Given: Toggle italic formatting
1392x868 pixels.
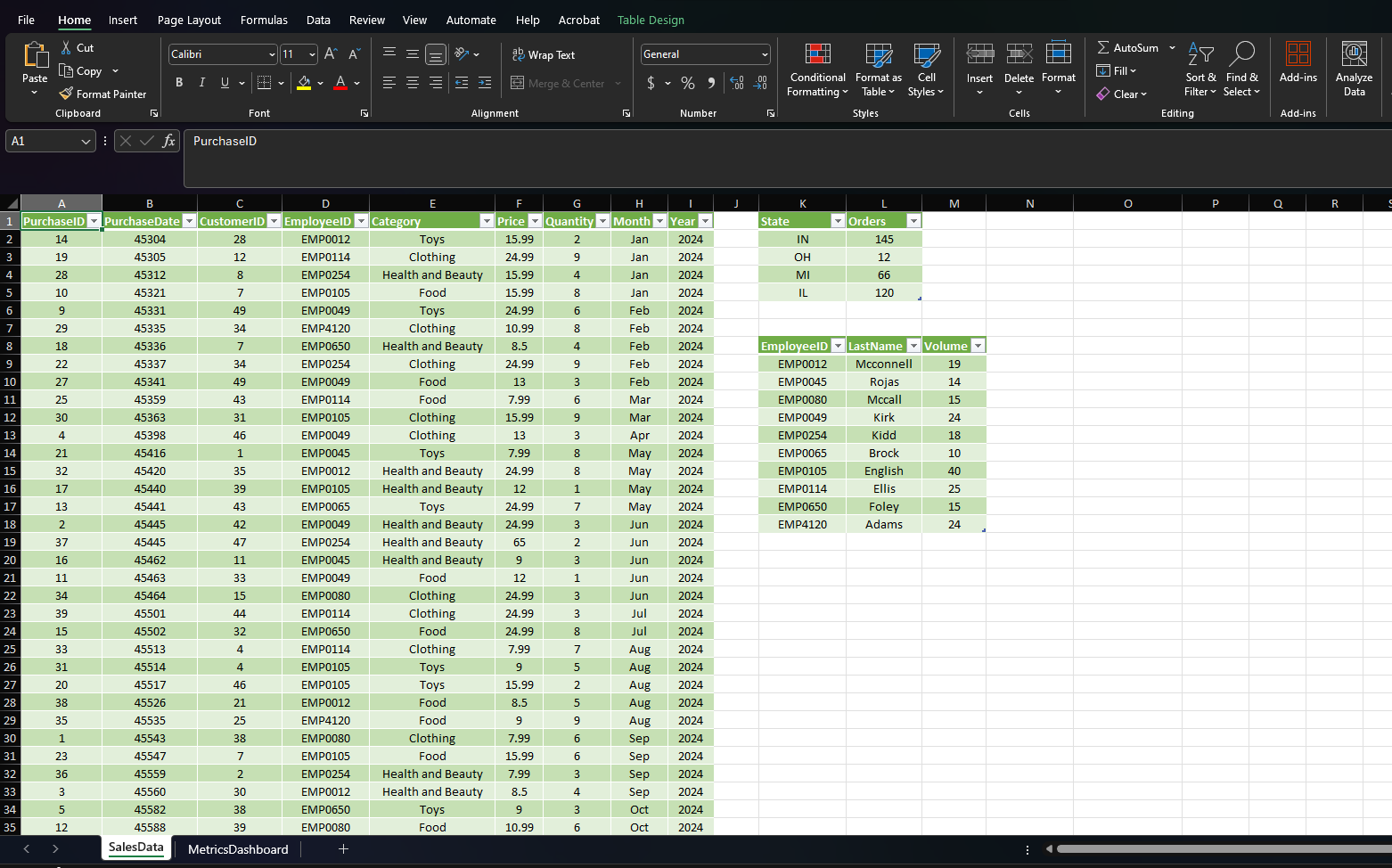Looking at the screenshot, I should [201, 82].
